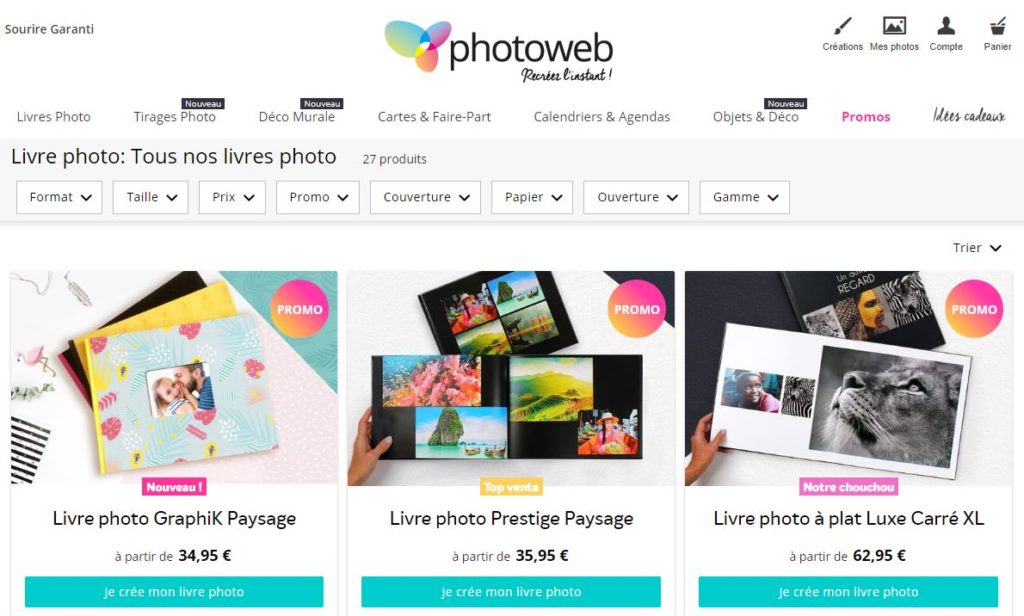Open the Mes photos picture icon
This screenshot has width=1024, height=616.
tap(894, 26)
